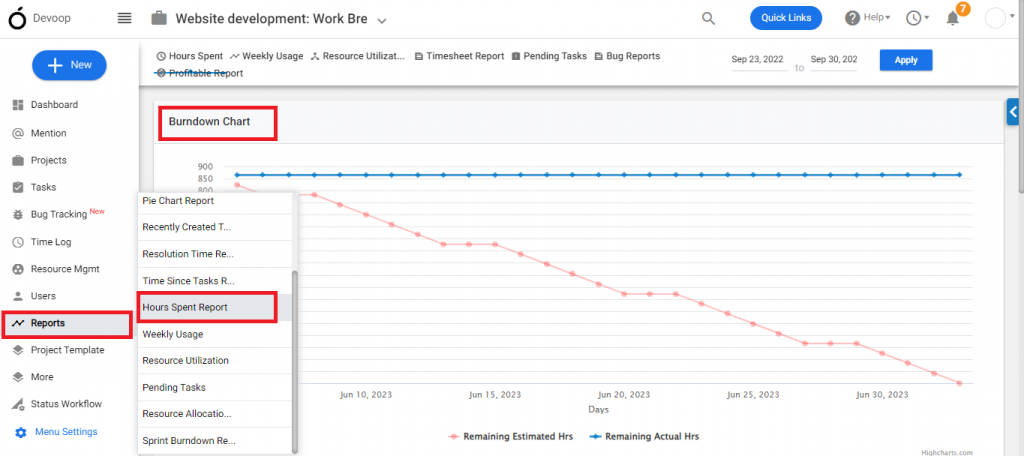Click the Sep 23, 2022 start date field

point(759,60)
